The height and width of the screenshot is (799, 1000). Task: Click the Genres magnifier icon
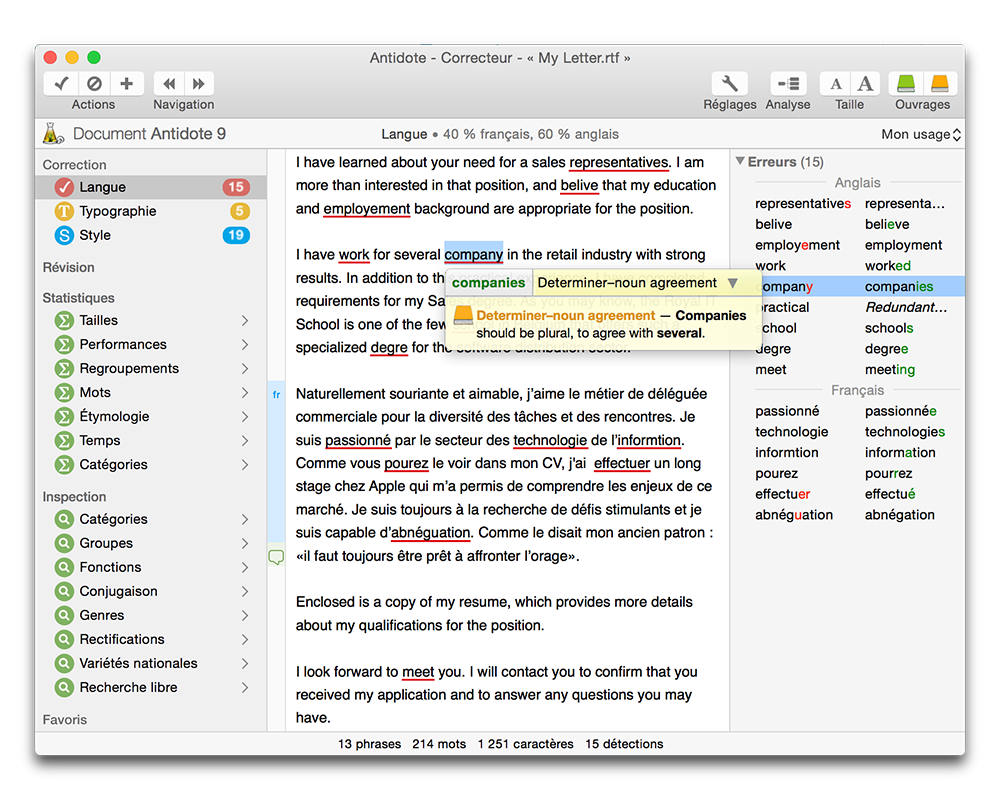point(64,615)
